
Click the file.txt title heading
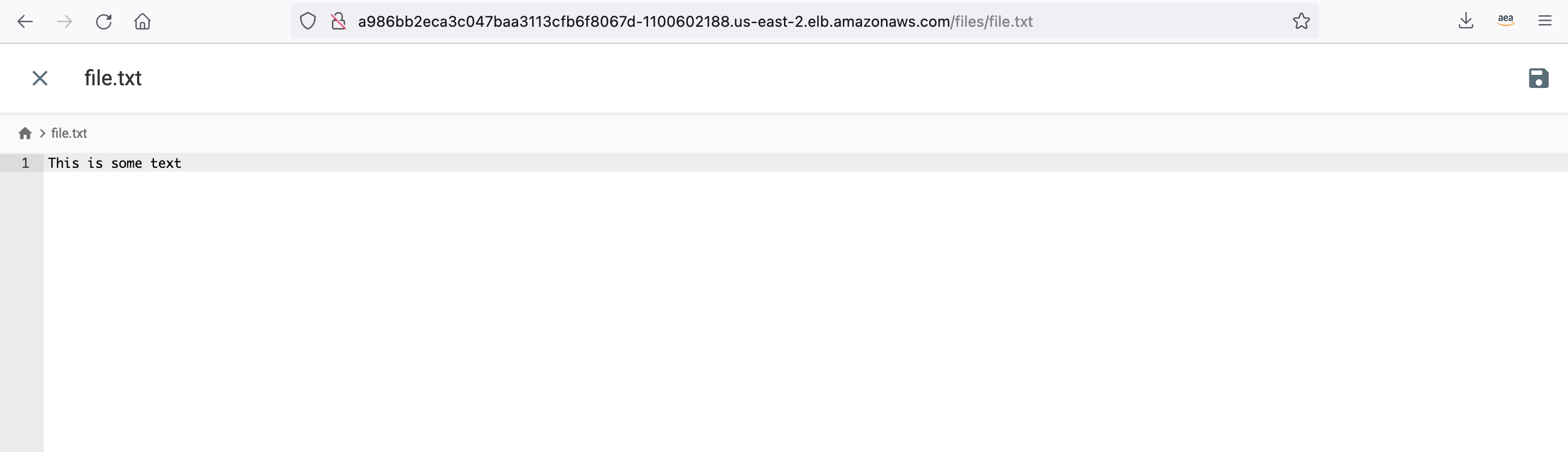pyautogui.click(x=112, y=78)
